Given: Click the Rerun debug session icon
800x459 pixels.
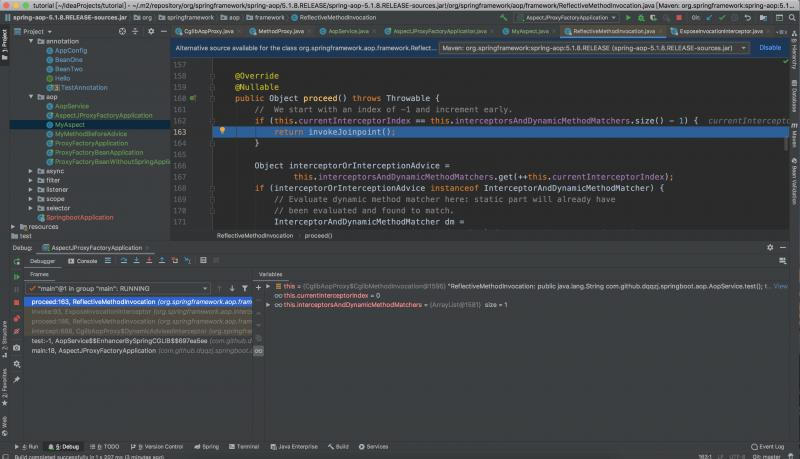Looking at the screenshot, I should tap(17, 262).
